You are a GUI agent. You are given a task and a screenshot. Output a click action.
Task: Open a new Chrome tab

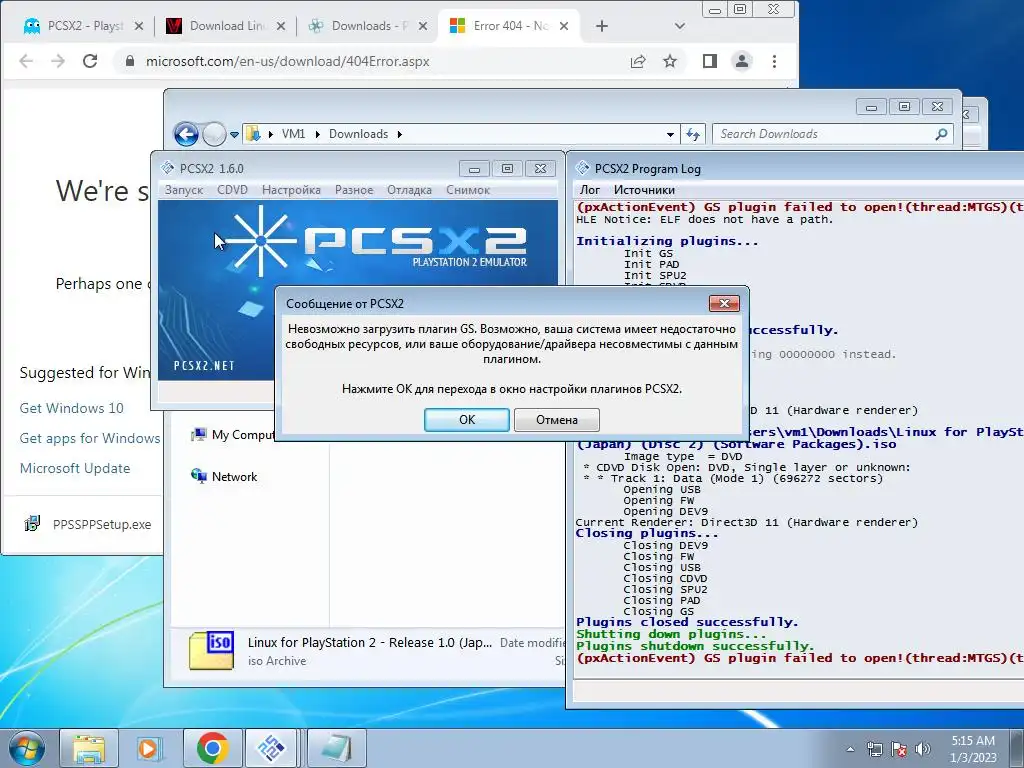(x=602, y=26)
